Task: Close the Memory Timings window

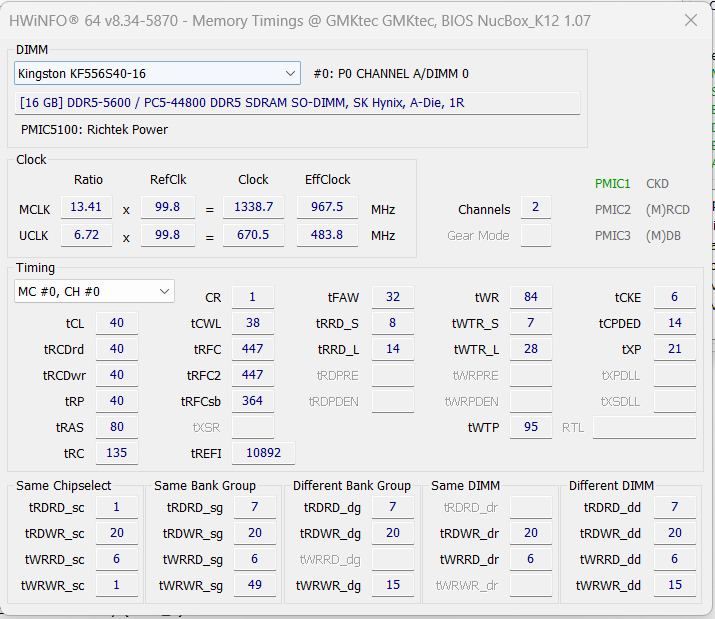Action: click(691, 20)
